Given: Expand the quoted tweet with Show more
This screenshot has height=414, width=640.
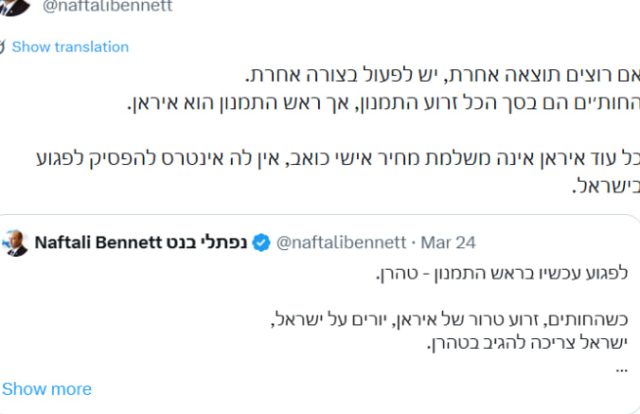Looking at the screenshot, I should 47,389.
